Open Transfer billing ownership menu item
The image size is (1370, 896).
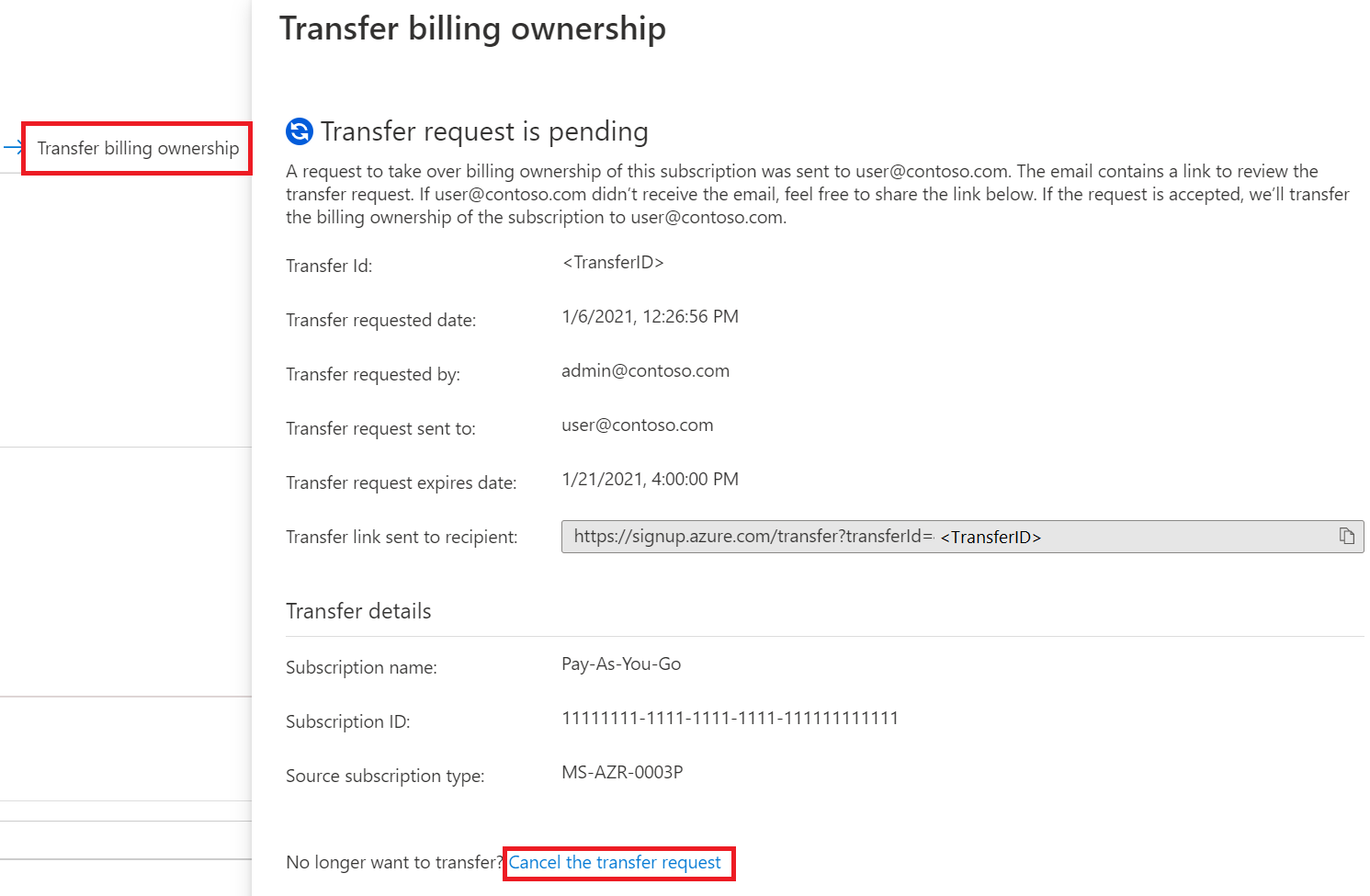coord(138,148)
